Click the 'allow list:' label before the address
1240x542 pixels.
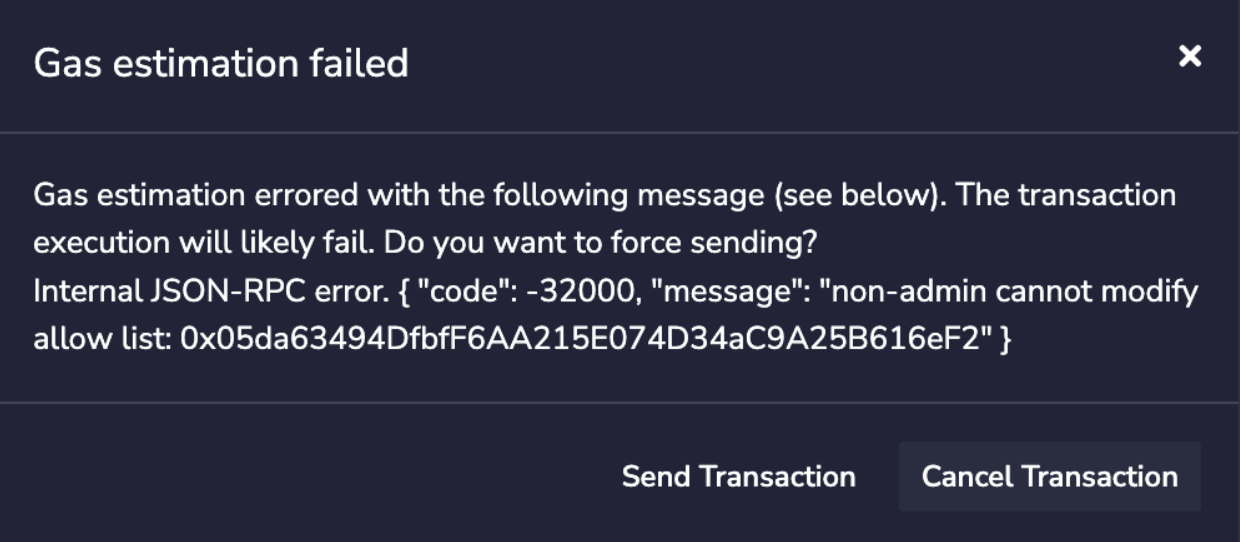point(102,339)
